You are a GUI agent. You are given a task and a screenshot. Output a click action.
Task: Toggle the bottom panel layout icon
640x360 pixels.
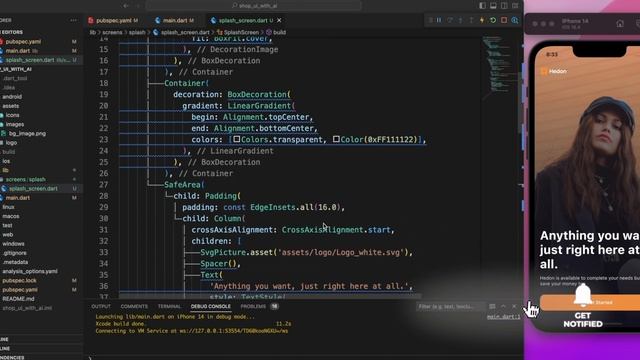click(x=493, y=6)
